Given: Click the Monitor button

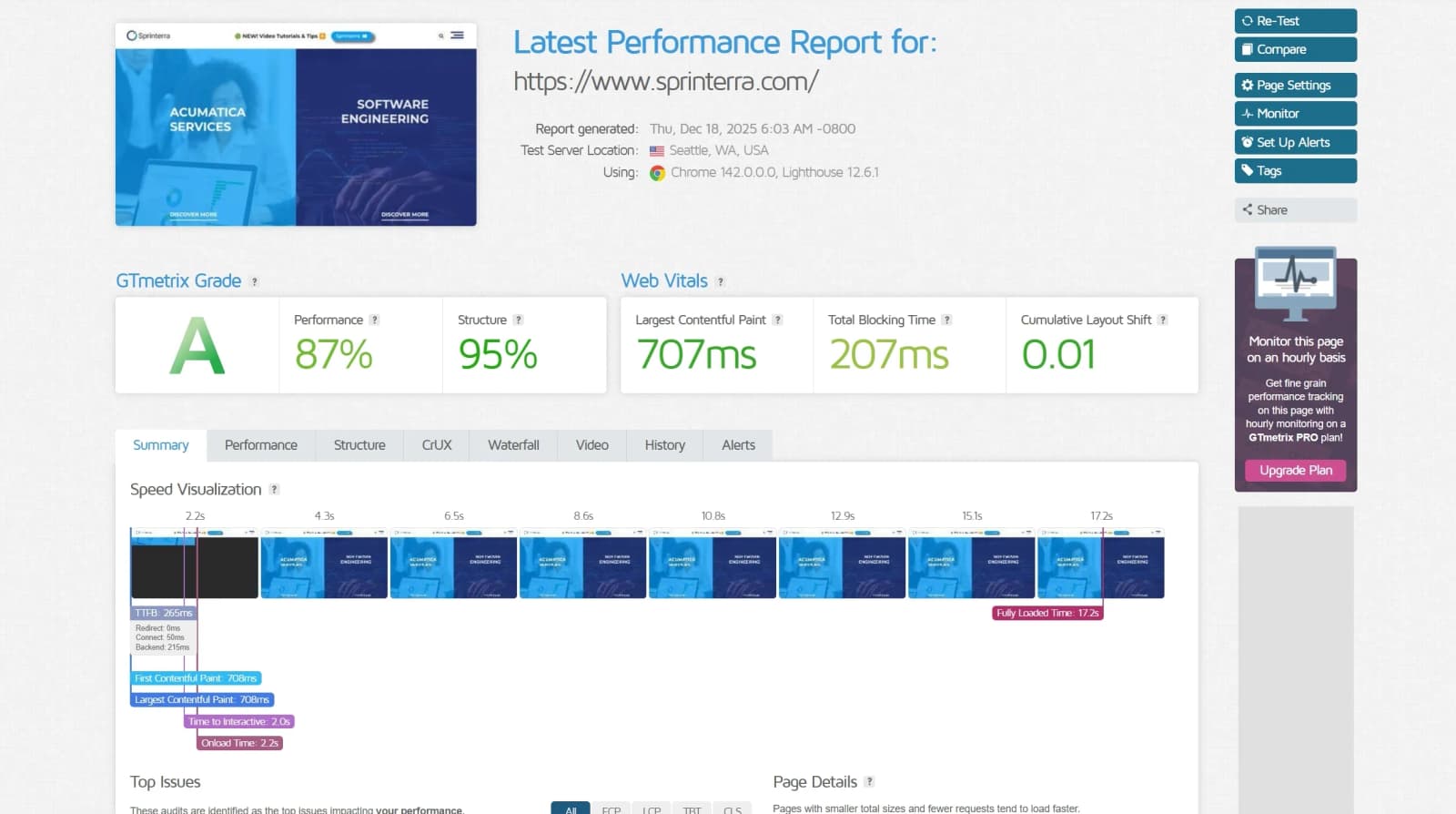Looking at the screenshot, I should click(1295, 114).
